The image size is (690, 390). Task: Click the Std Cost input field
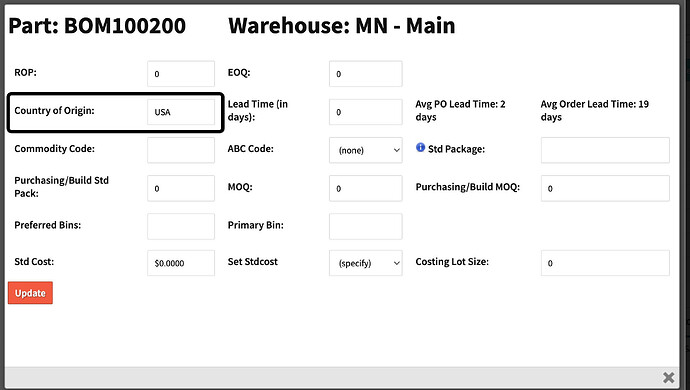[181, 263]
